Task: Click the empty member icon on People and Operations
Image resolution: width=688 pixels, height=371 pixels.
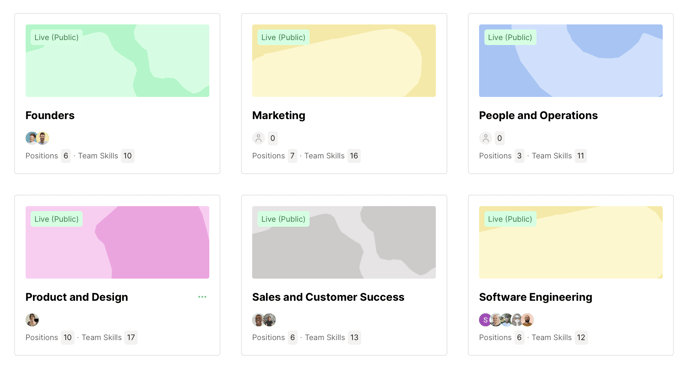Action: pos(485,138)
